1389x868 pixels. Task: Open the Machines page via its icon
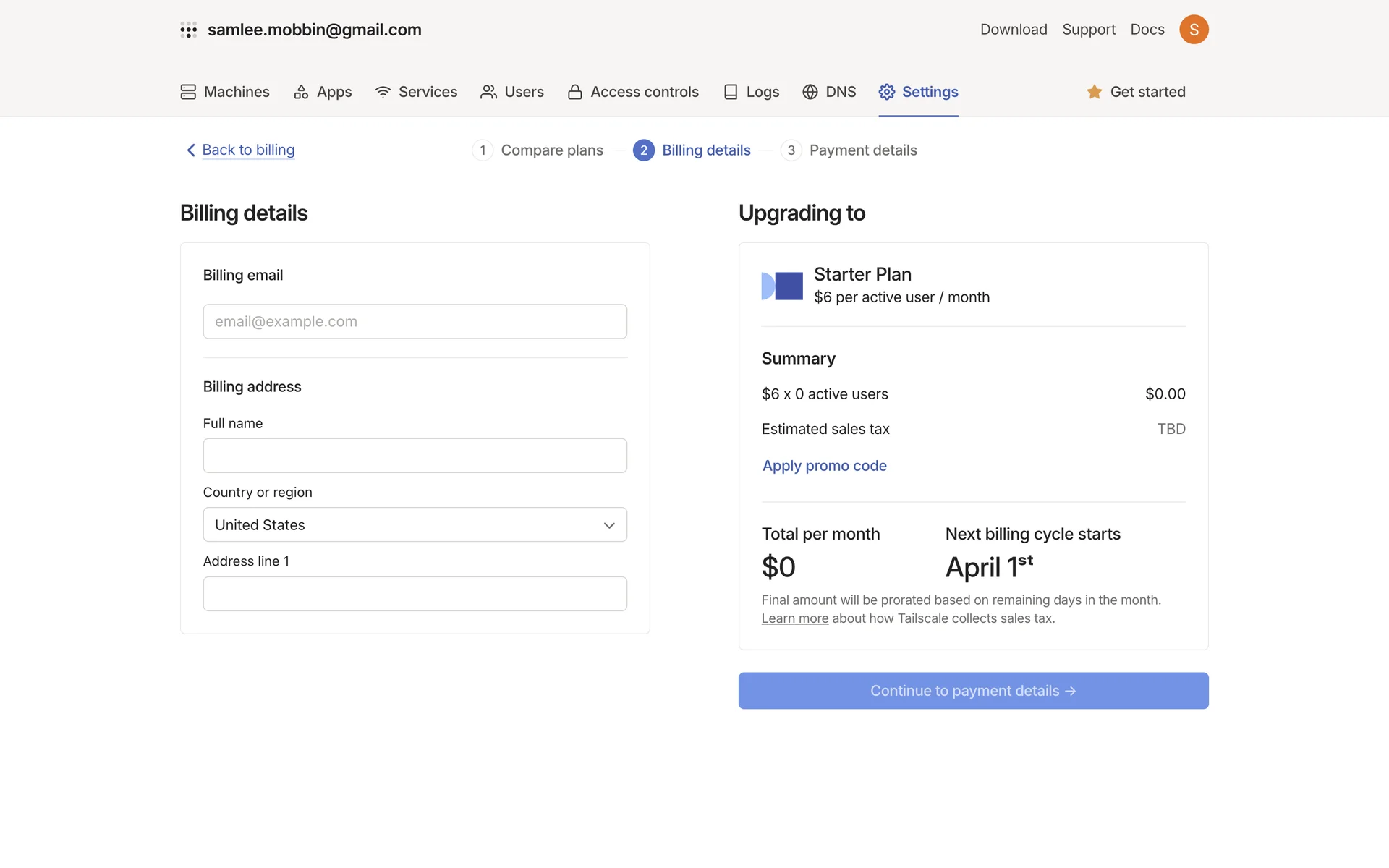[x=188, y=92]
